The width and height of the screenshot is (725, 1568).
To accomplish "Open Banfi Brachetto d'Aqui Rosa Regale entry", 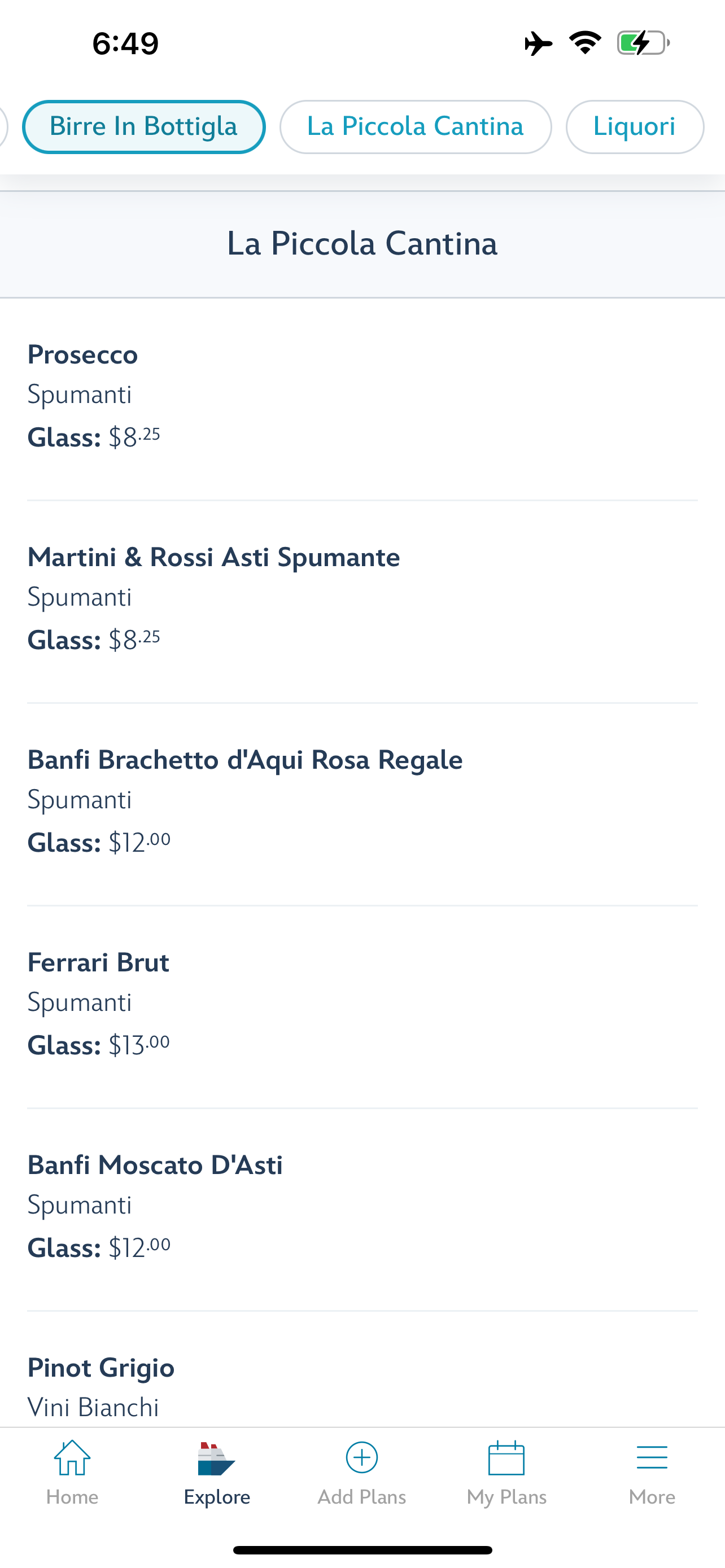I will tap(244, 760).
